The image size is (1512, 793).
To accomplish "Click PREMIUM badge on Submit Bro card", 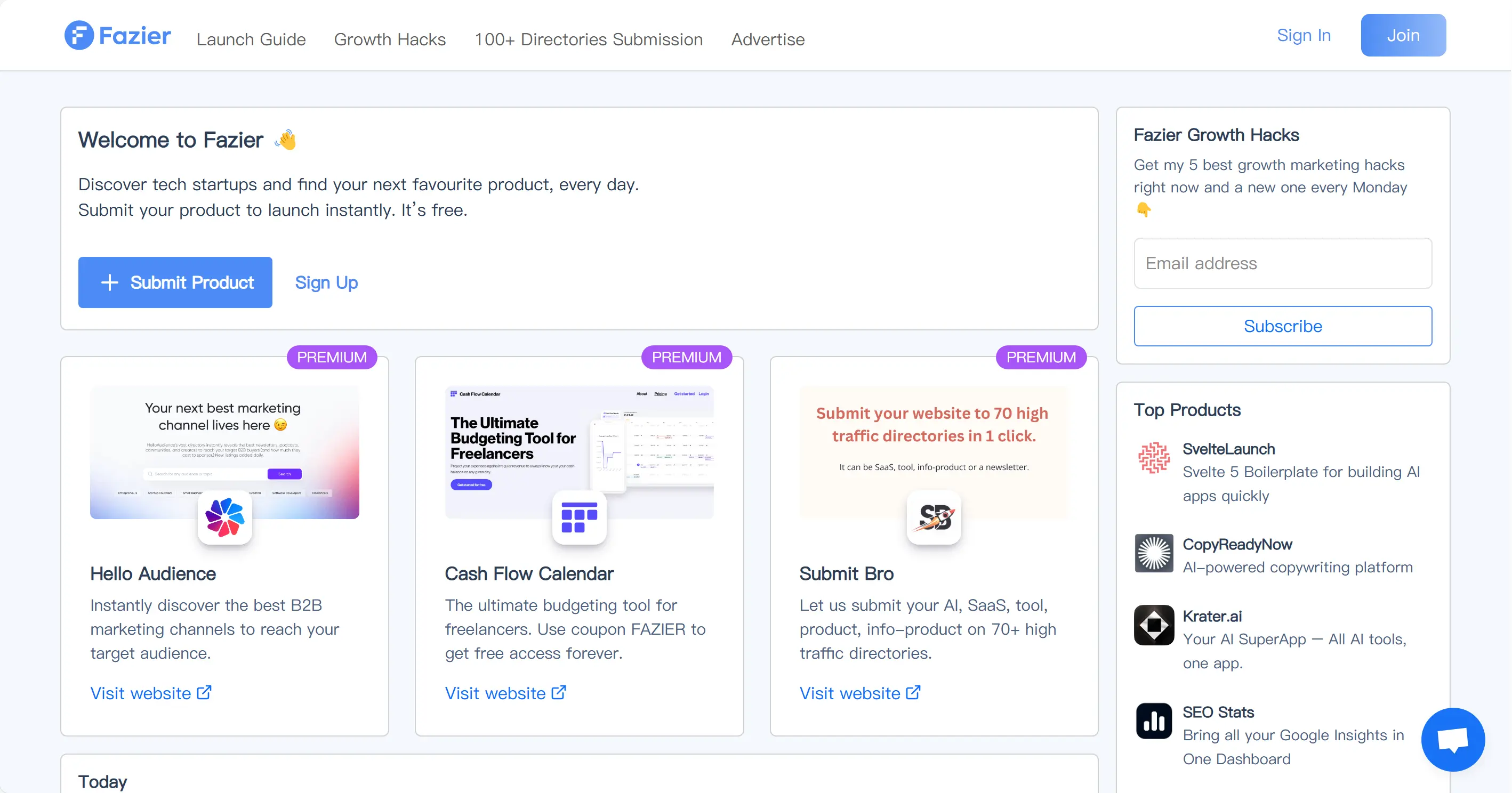I will pyautogui.click(x=1041, y=357).
